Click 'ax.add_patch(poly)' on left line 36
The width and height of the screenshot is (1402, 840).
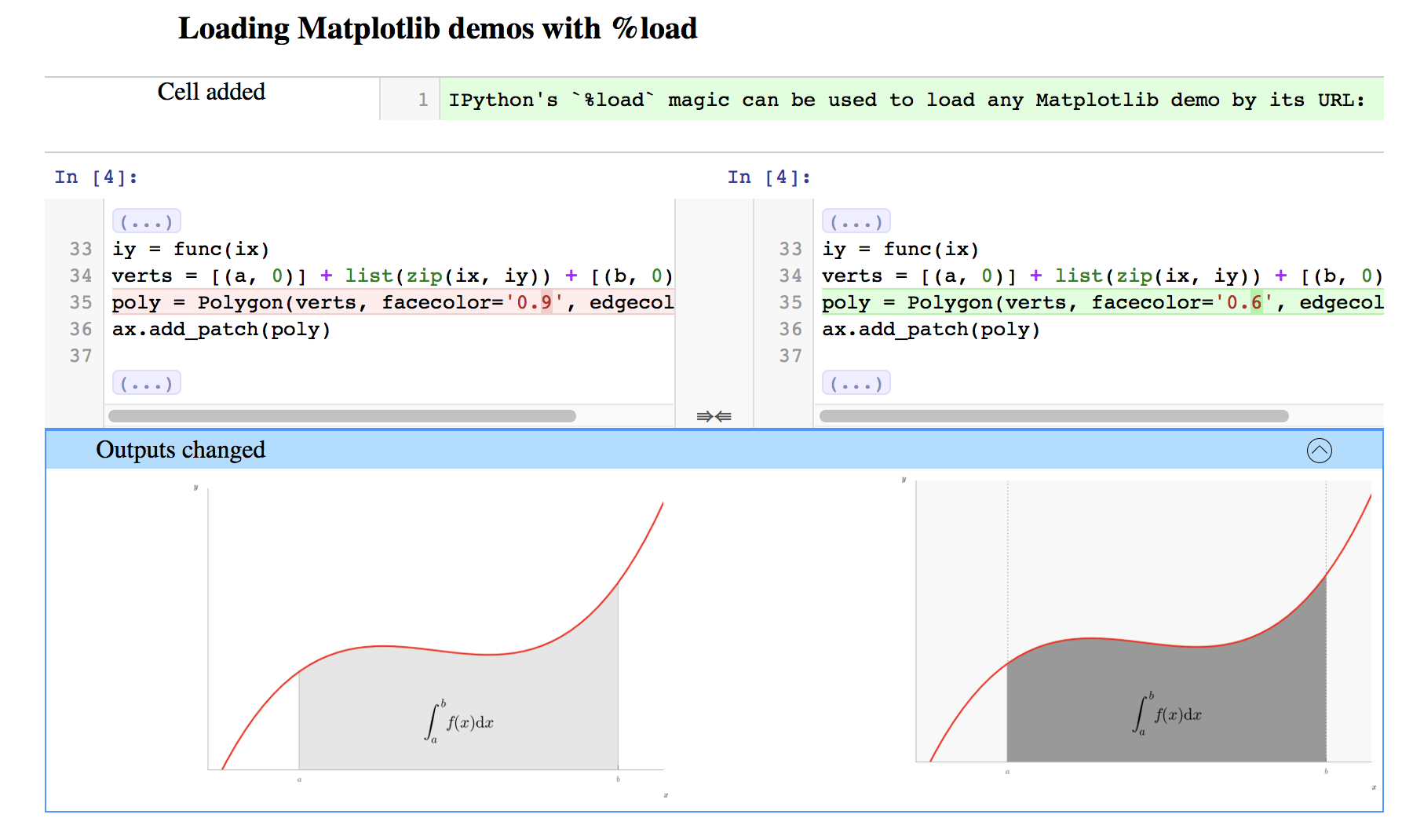(221, 329)
